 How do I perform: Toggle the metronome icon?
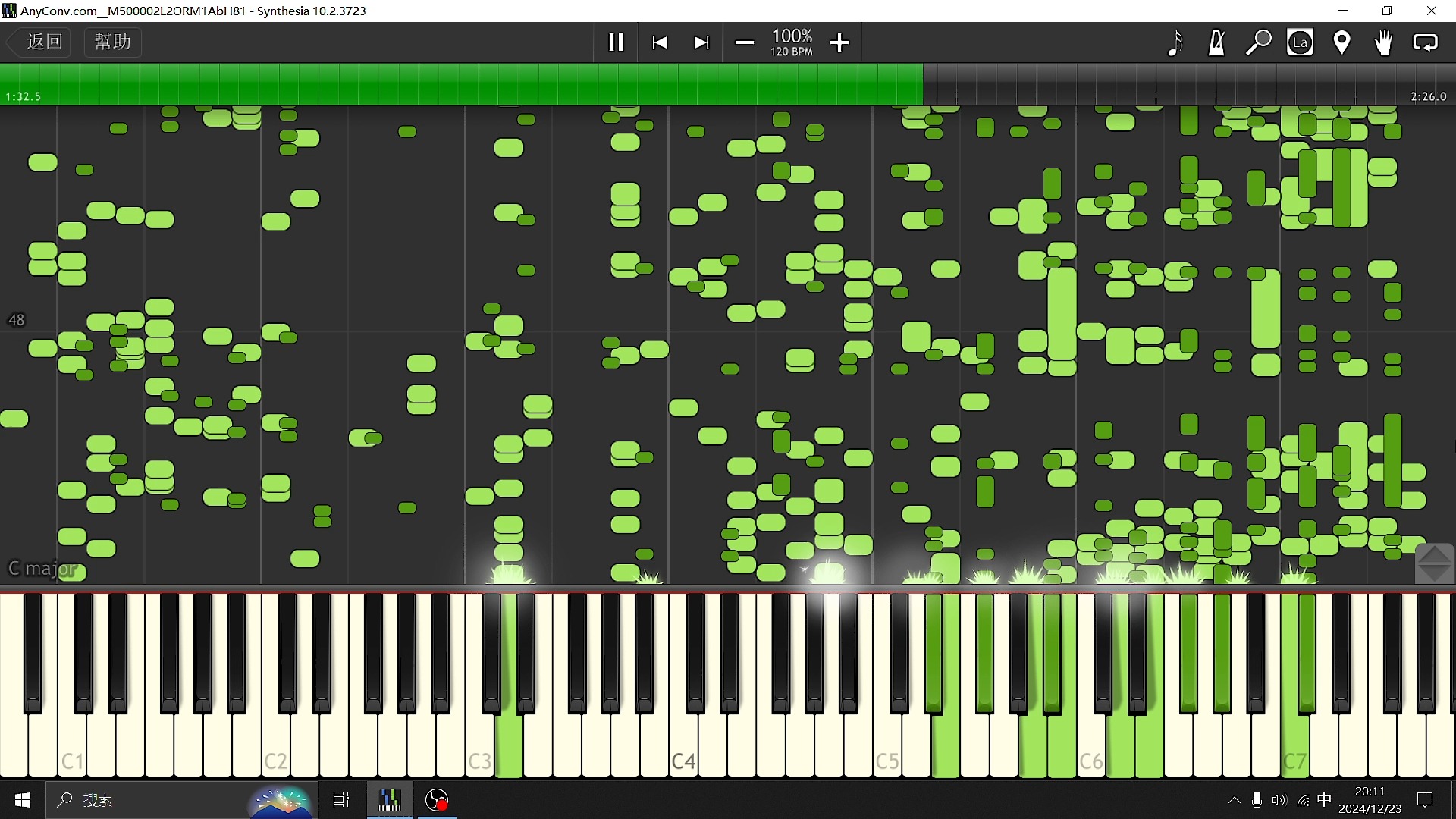pos(1216,42)
